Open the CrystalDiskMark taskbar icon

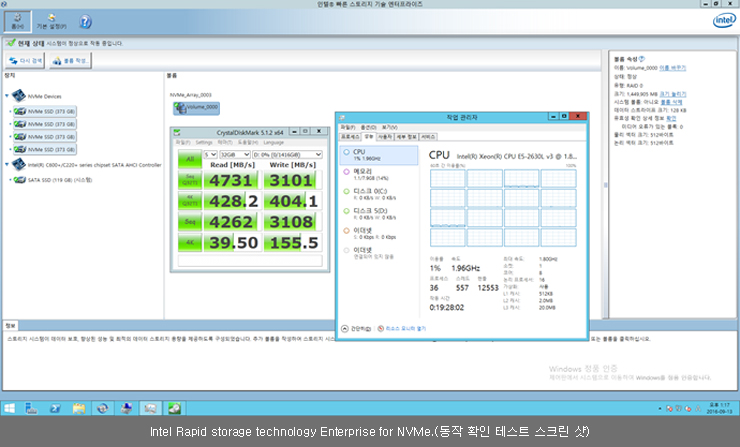coord(175,408)
